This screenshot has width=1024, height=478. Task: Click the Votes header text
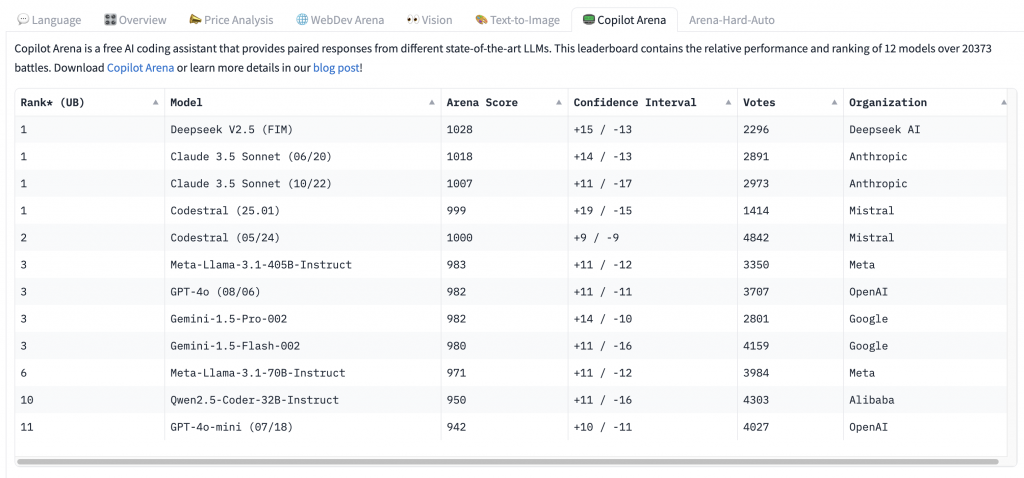[760, 103]
